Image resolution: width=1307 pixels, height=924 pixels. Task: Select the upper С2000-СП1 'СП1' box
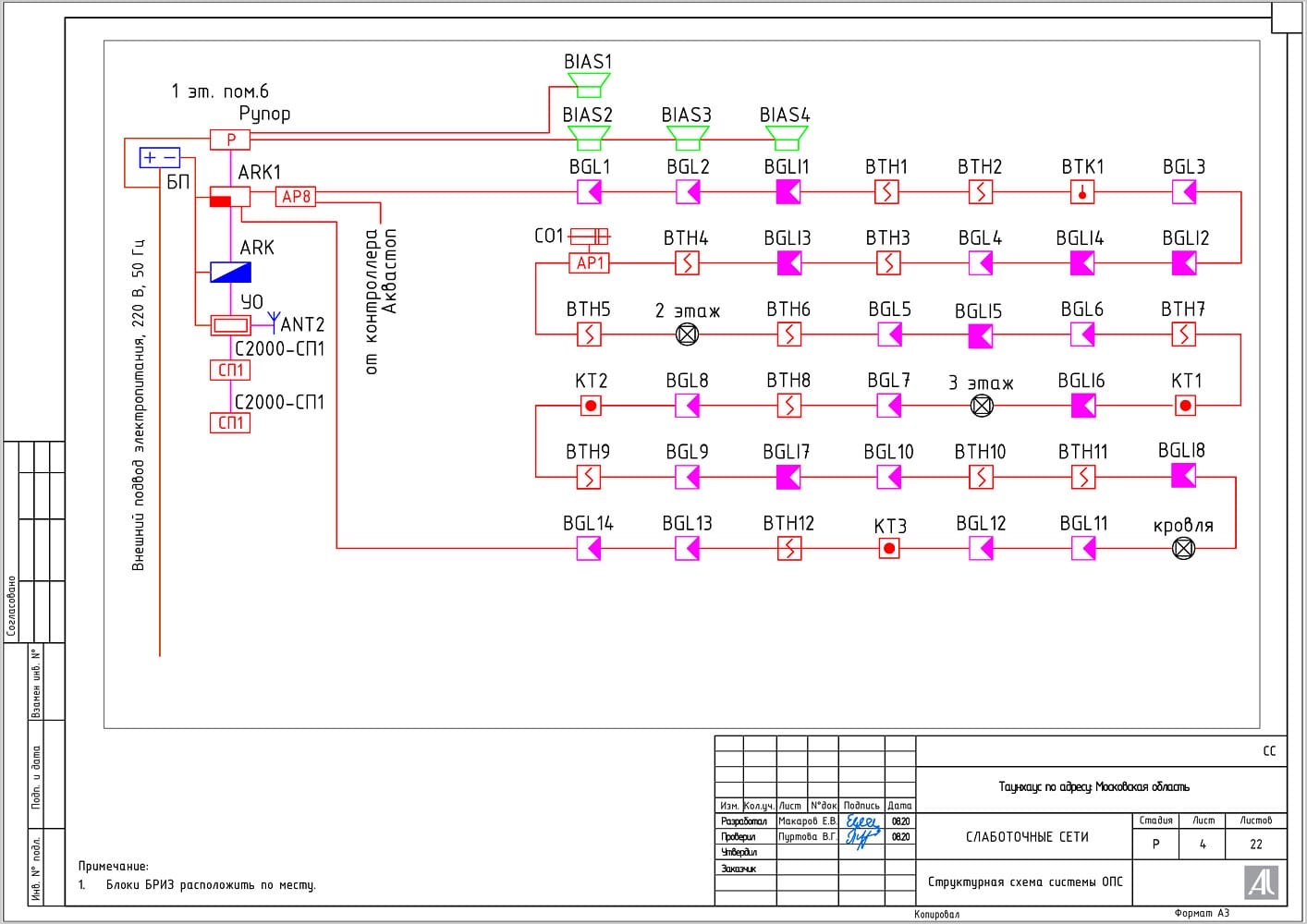[230, 371]
